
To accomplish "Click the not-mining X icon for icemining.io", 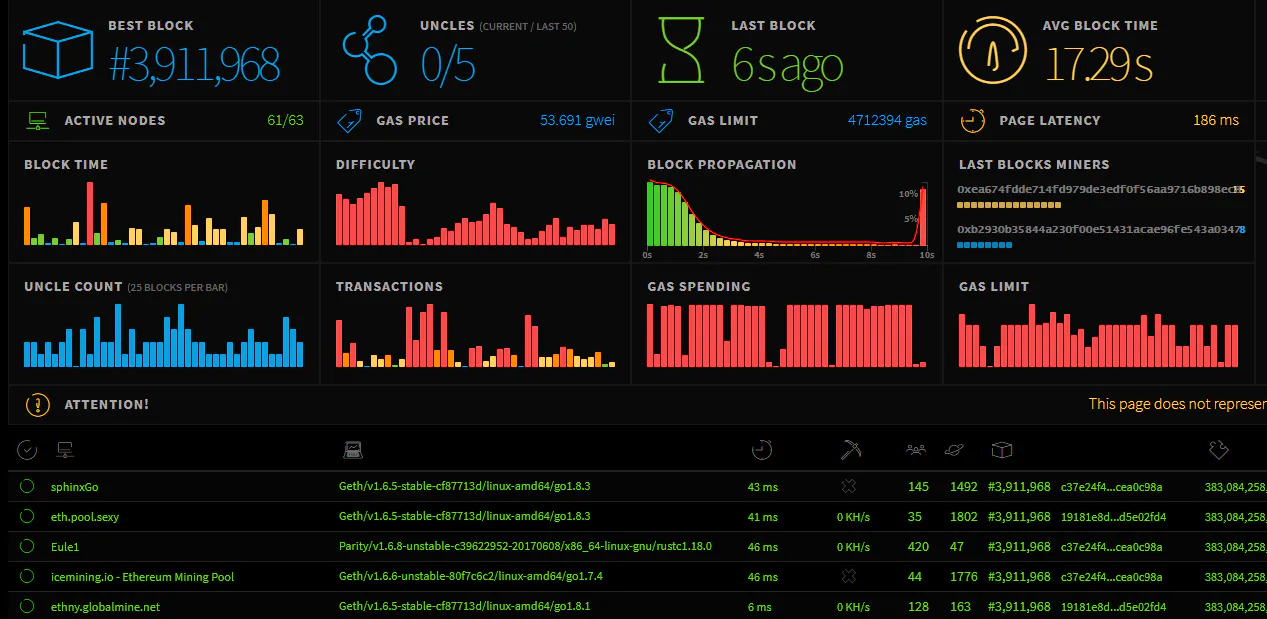I will 849,577.
